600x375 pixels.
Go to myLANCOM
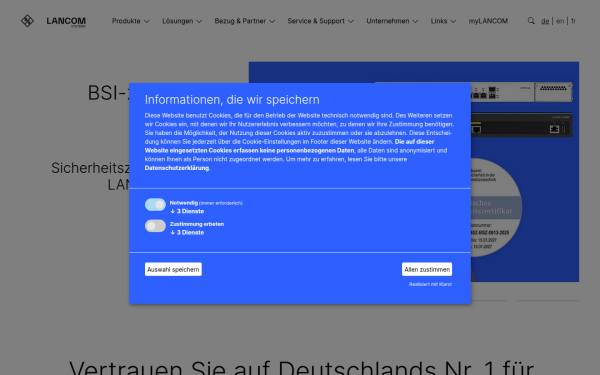tap(488, 21)
